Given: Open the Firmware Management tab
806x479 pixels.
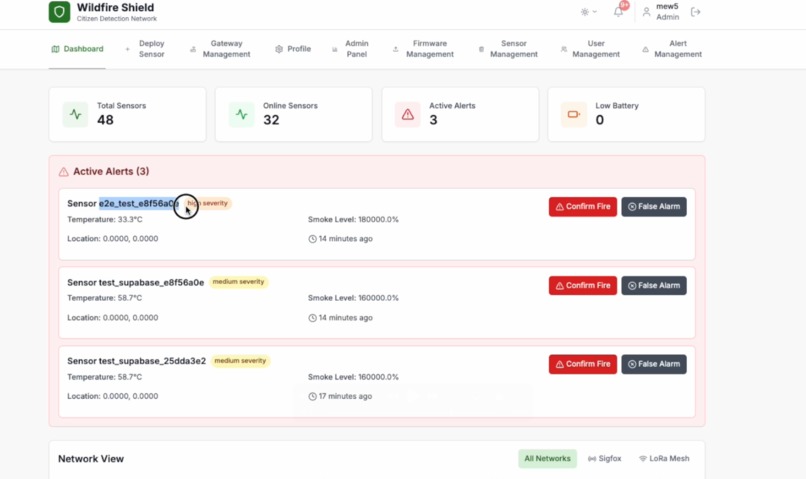Looking at the screenshot, I should pos(424,49).
